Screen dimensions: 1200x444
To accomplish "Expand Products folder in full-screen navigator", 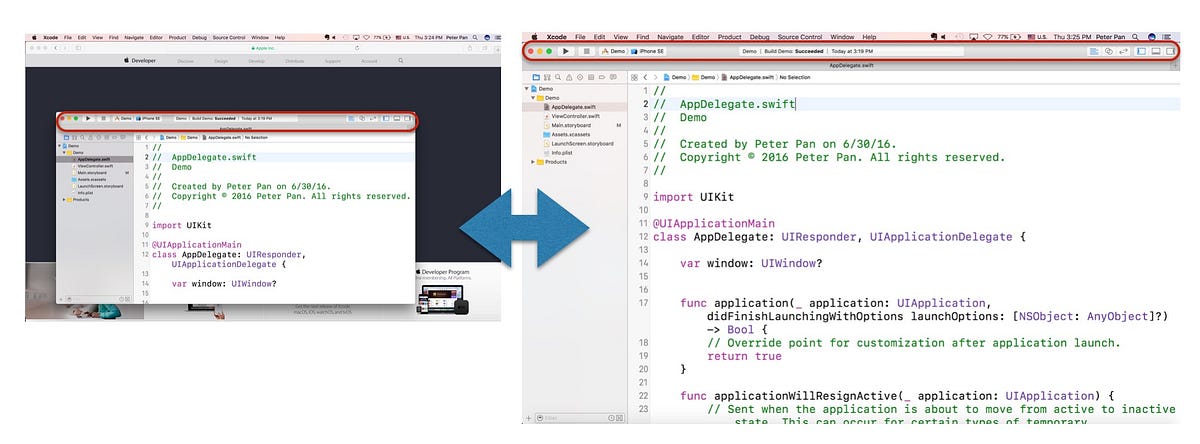I will (532, 162).
